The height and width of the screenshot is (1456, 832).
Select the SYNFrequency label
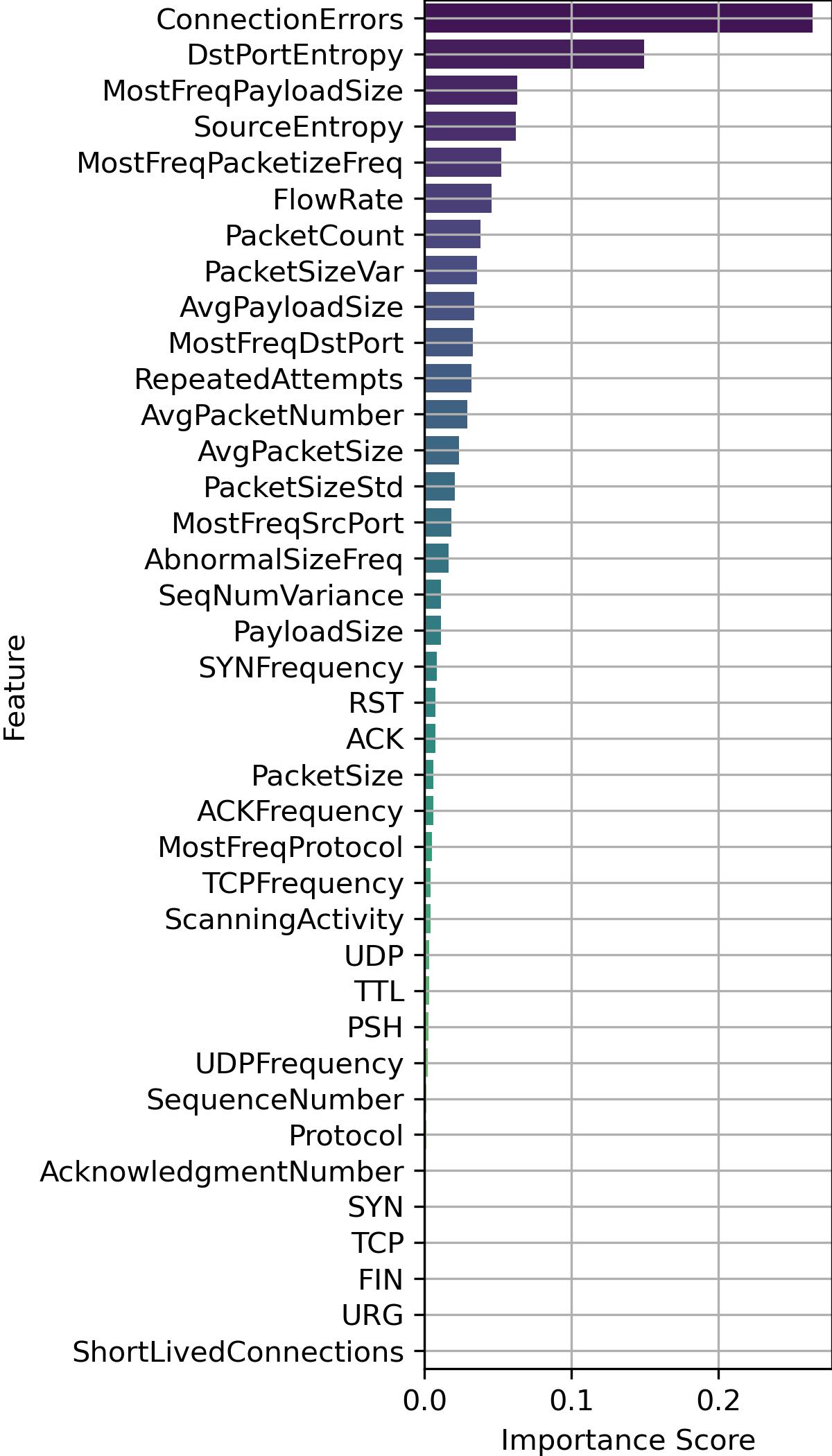301,668
